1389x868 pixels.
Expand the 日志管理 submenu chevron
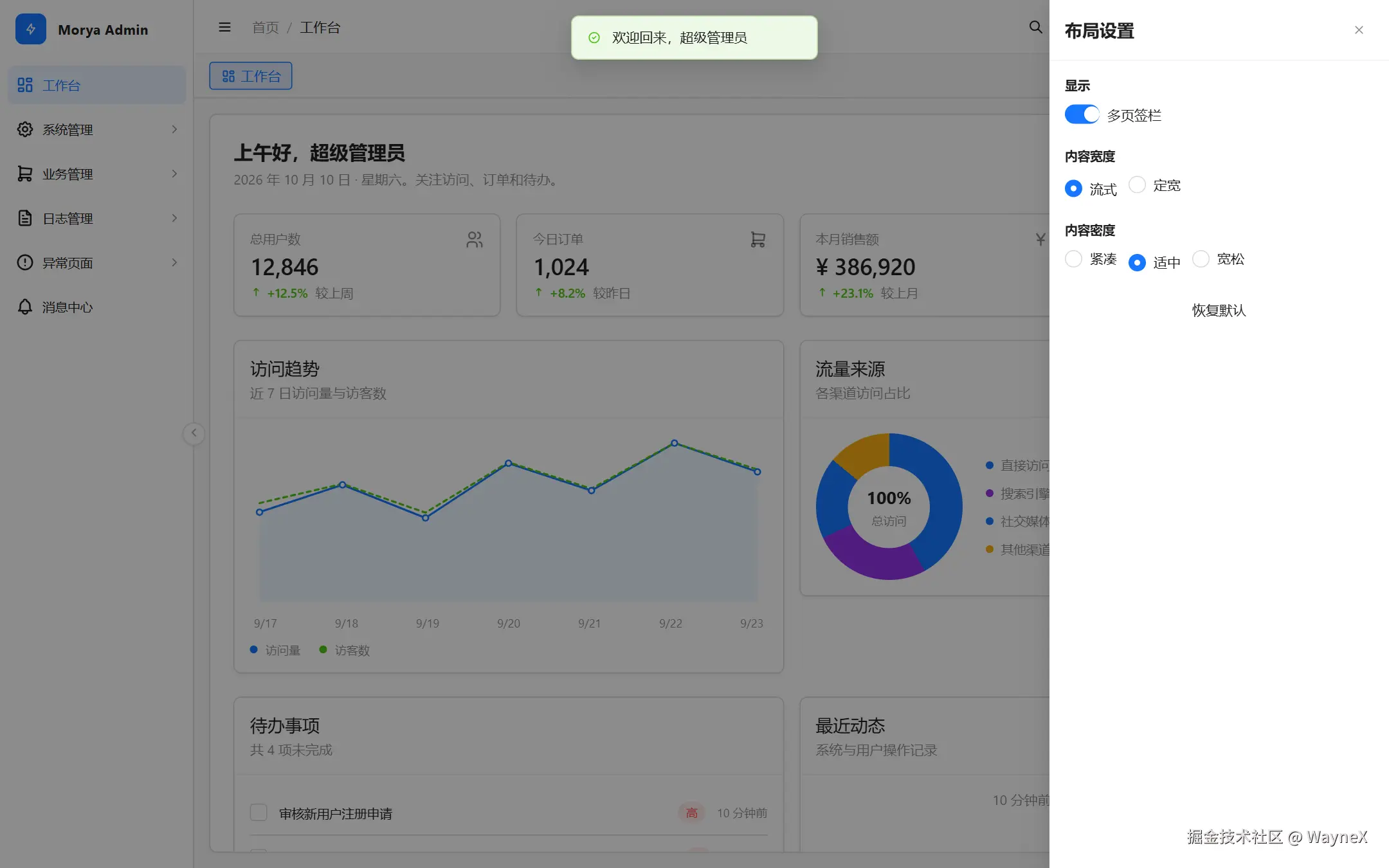click(174, 218)
